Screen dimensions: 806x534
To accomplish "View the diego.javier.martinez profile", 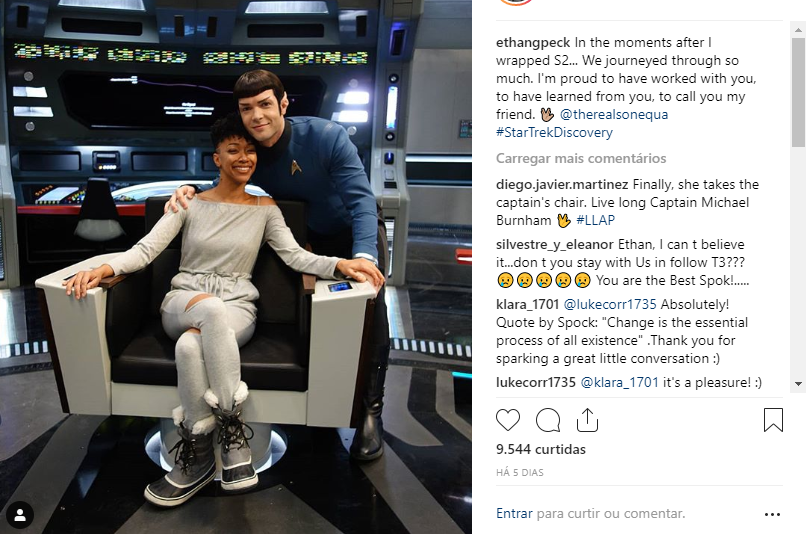I will (562, 184).
